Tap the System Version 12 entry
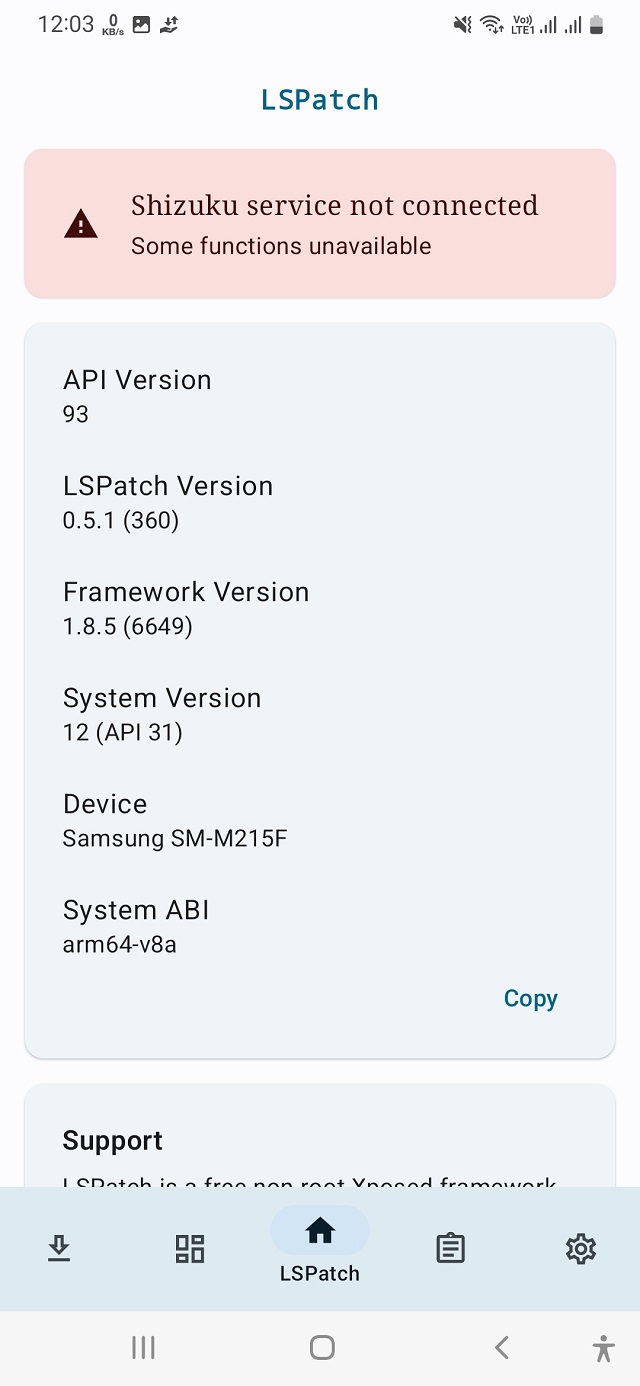The height and width of the screenshot is (1386, 640). tap(162, 713)
